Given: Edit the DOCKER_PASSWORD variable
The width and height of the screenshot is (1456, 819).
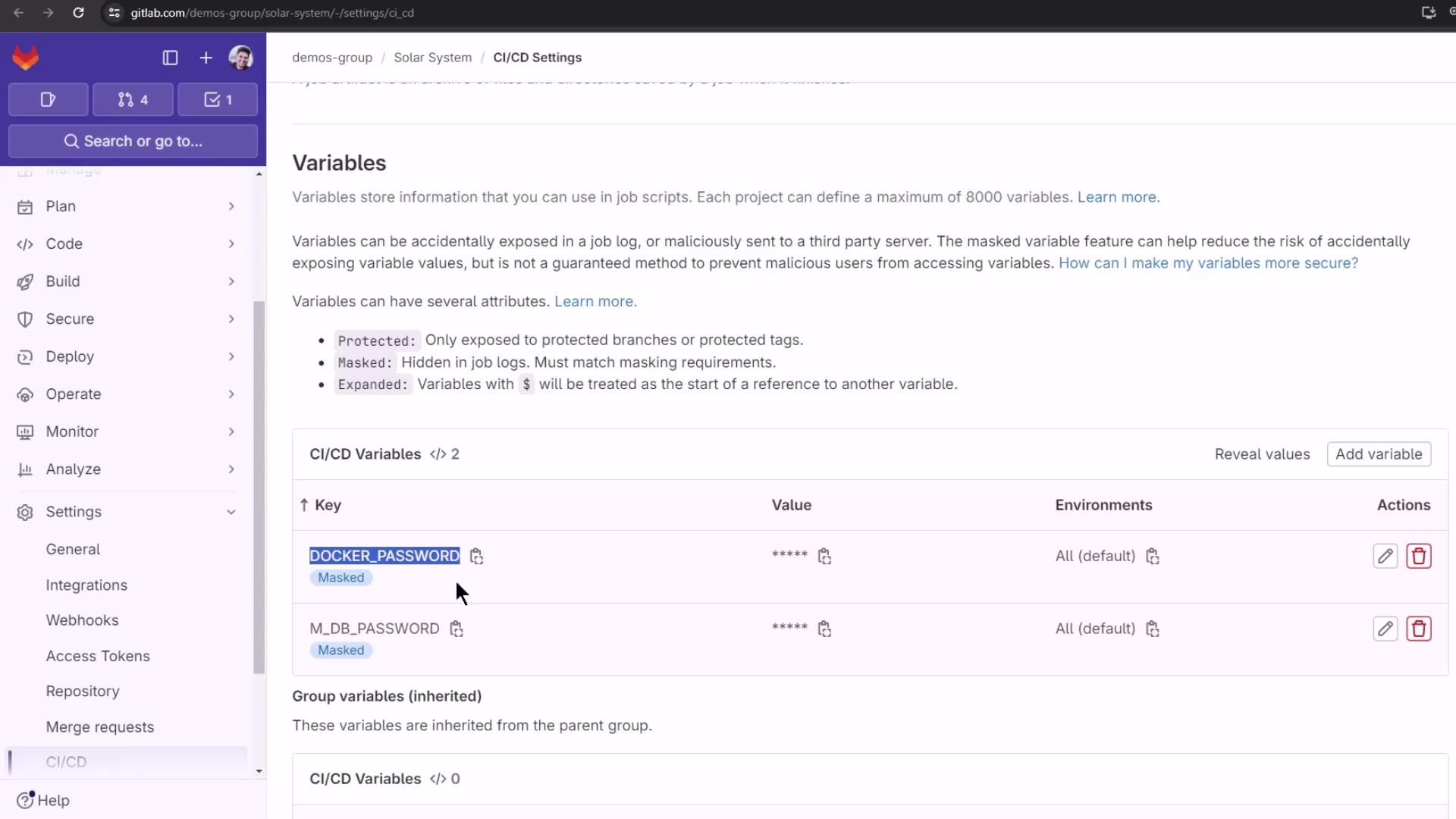Looking at the screenshot, I should (1385, 556).
